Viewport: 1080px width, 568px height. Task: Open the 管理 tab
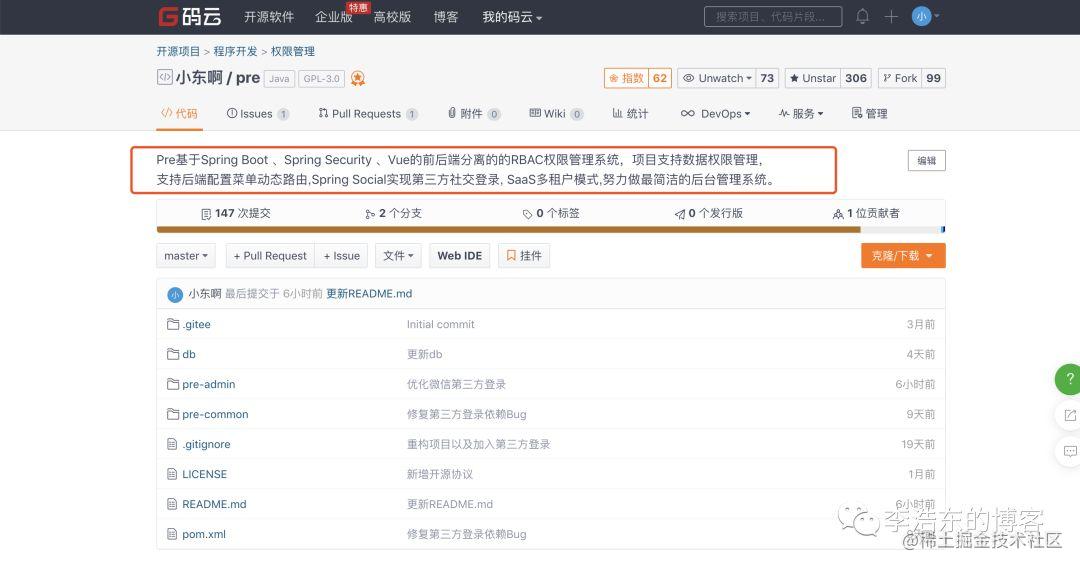(869, 114)
